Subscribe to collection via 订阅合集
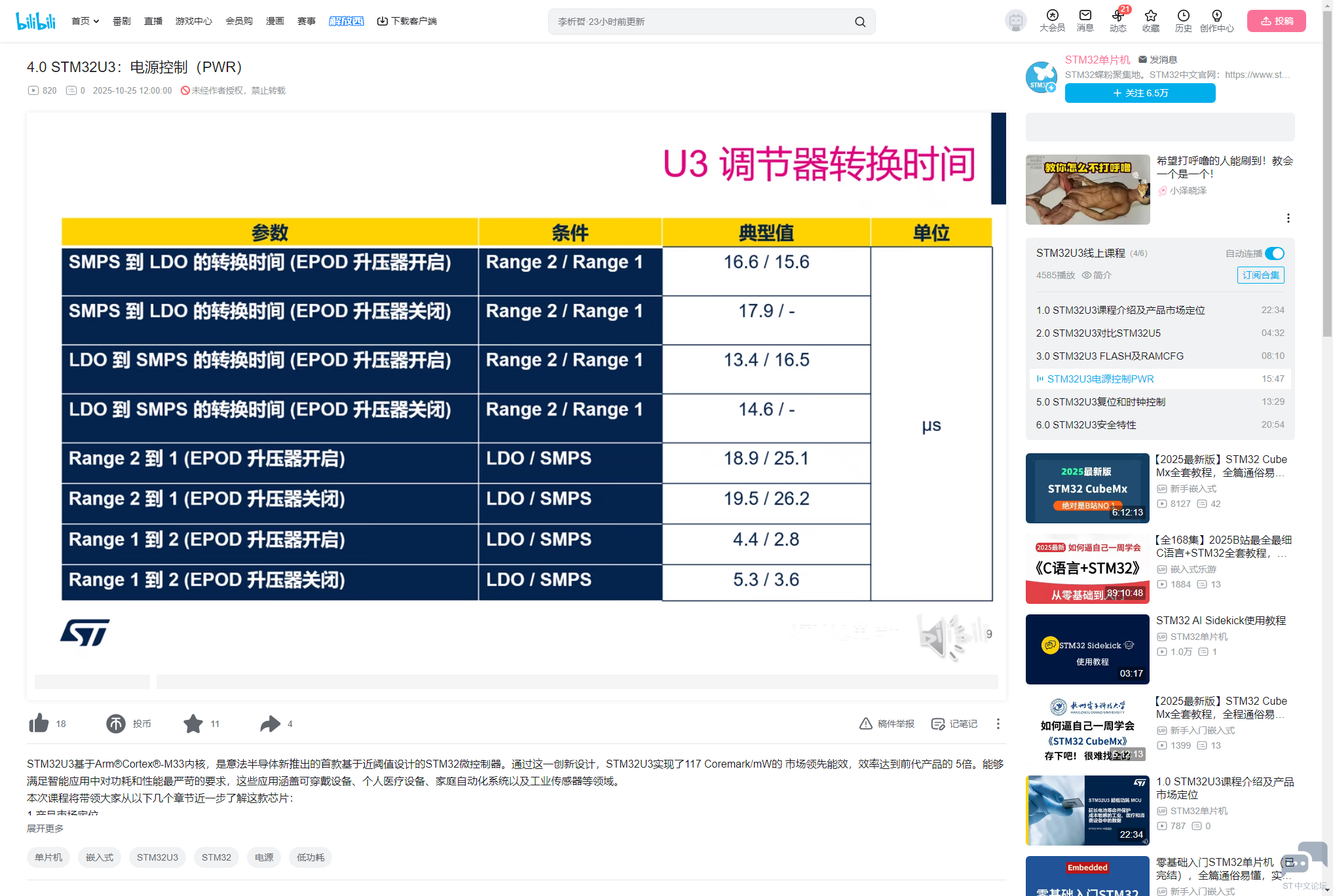Image resolution: width=1333 pixels, height=896 pixels. point(1260,275)
